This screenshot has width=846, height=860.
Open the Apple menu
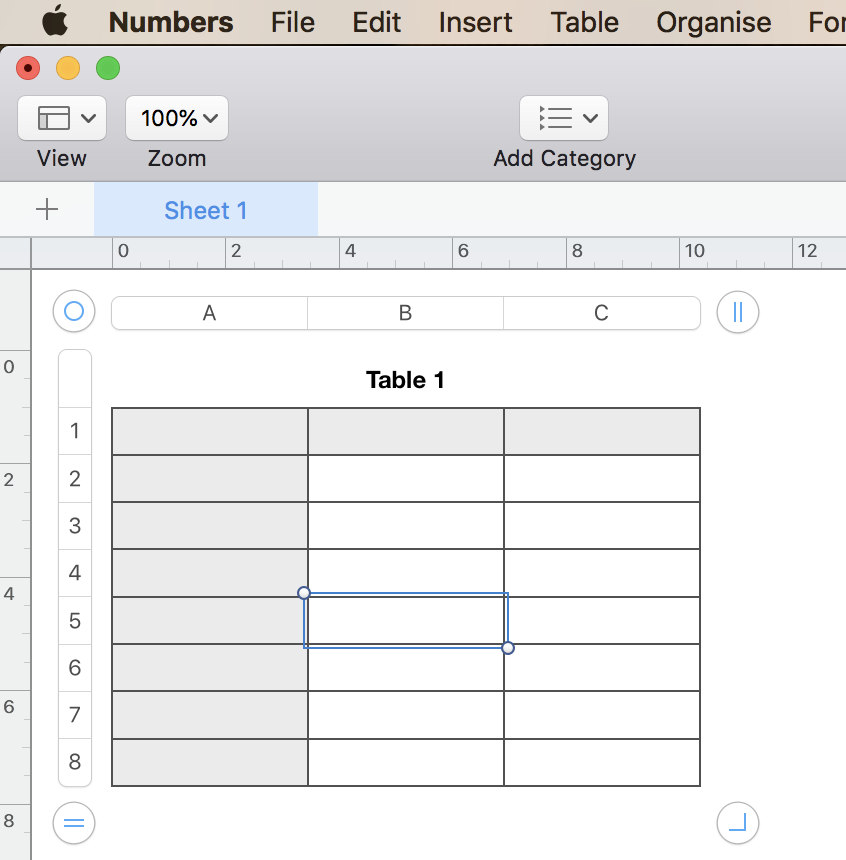(55, 21)
